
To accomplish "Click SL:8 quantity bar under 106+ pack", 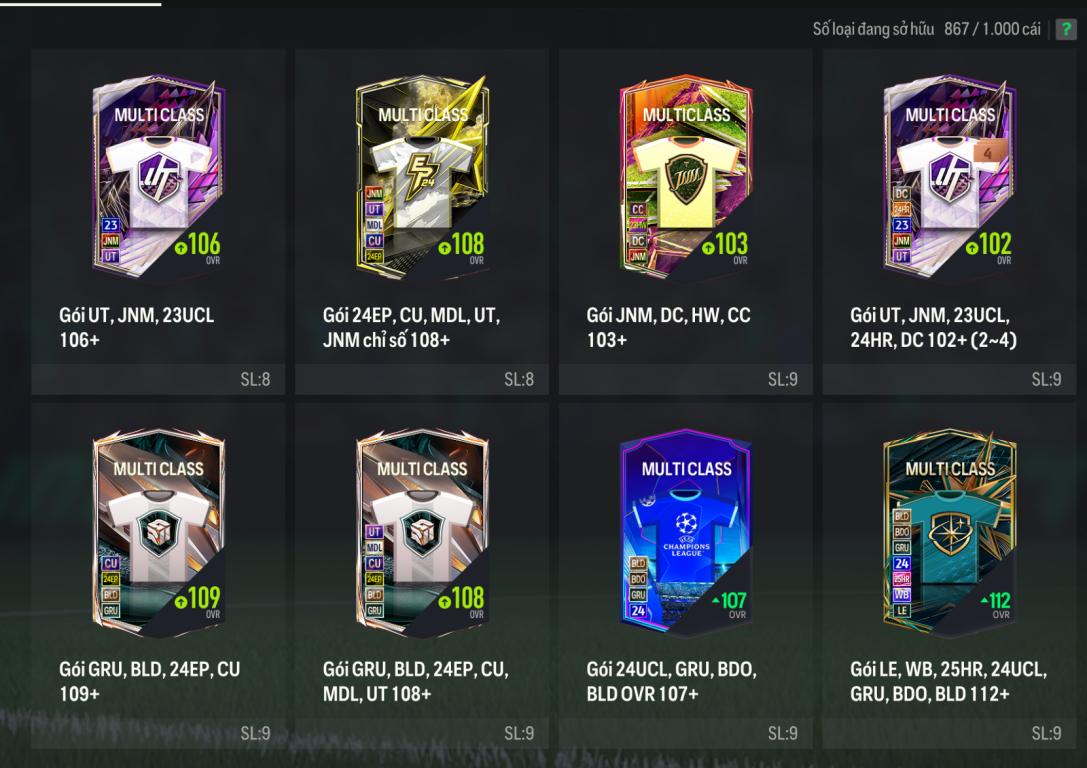I will coord(158,379).
